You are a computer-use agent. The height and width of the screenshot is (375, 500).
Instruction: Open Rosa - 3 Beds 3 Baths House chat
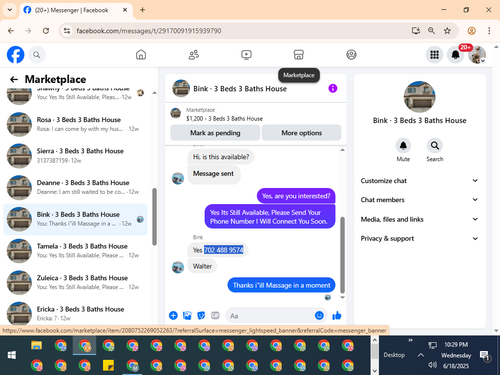pos(76,124)
